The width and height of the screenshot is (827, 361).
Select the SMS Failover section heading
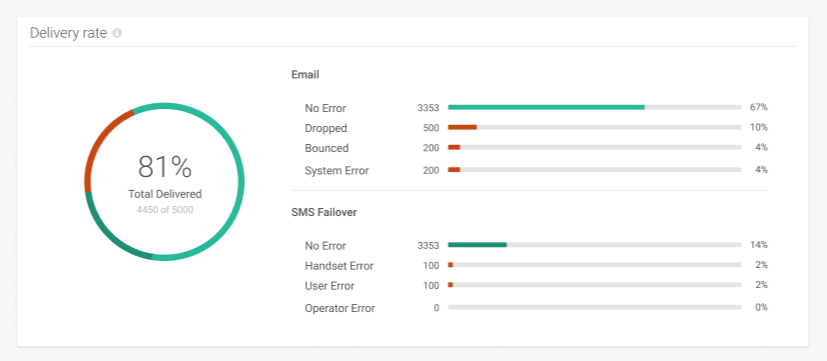[x=324, y=212]
